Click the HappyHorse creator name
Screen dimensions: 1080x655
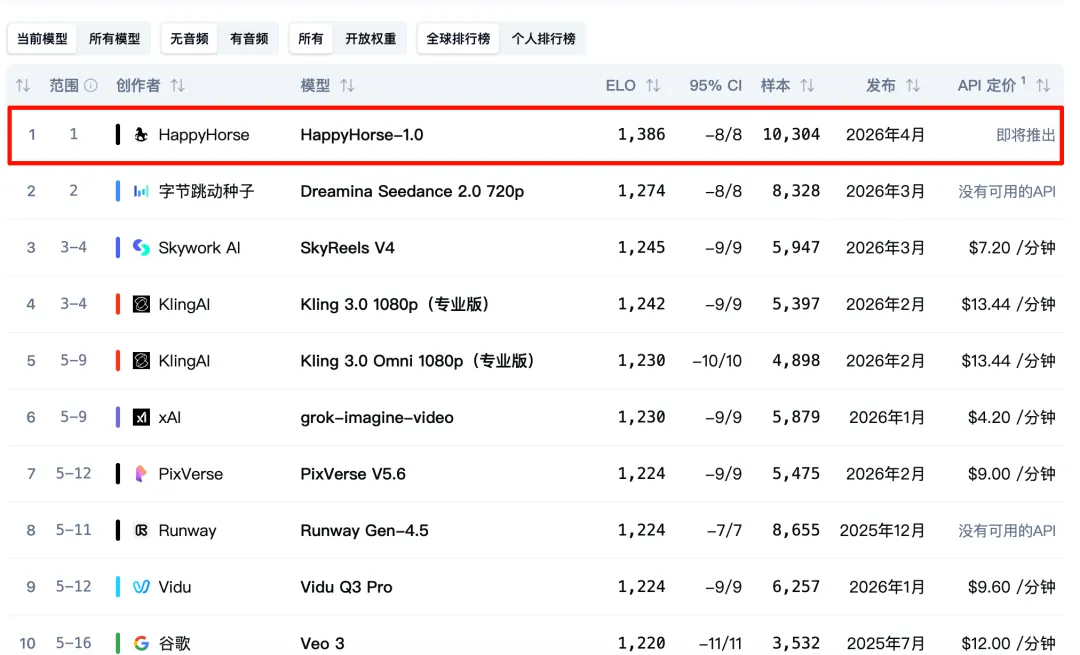(x=204, y=134)
